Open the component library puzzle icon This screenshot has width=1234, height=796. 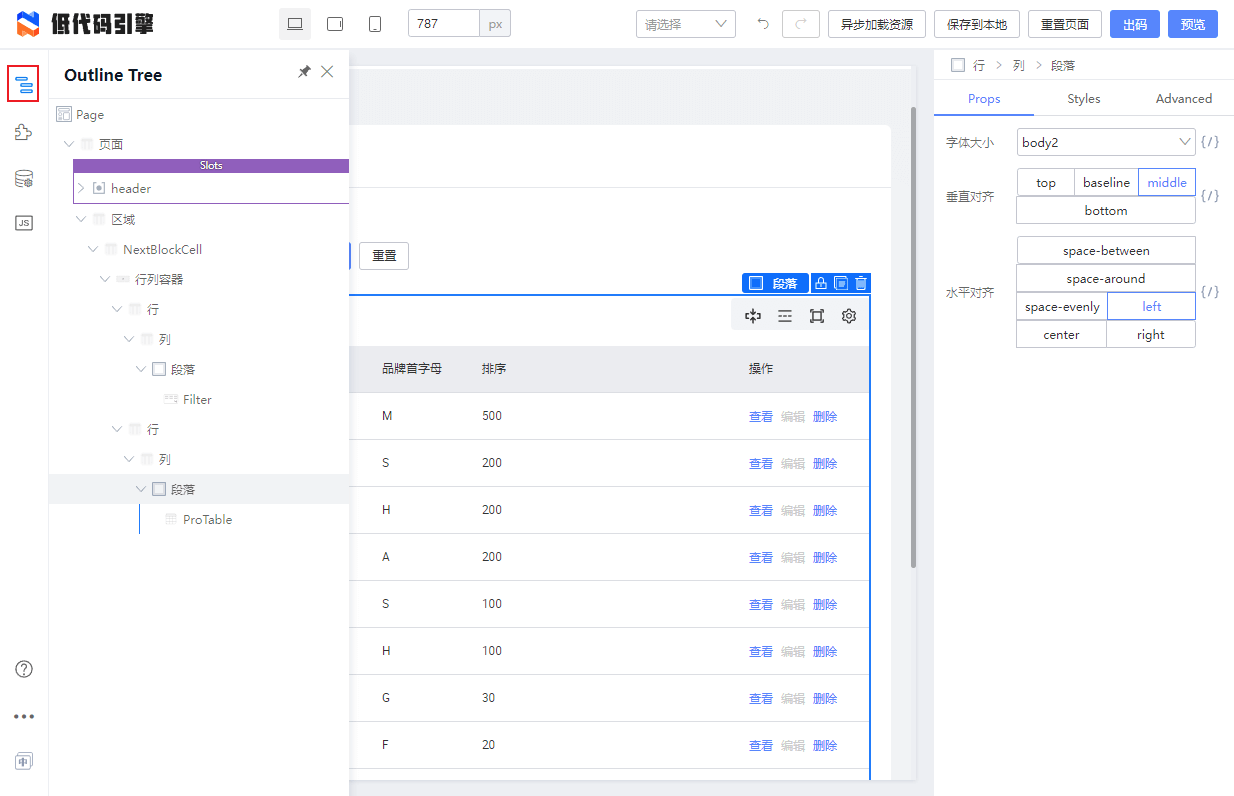coord(24,132)
